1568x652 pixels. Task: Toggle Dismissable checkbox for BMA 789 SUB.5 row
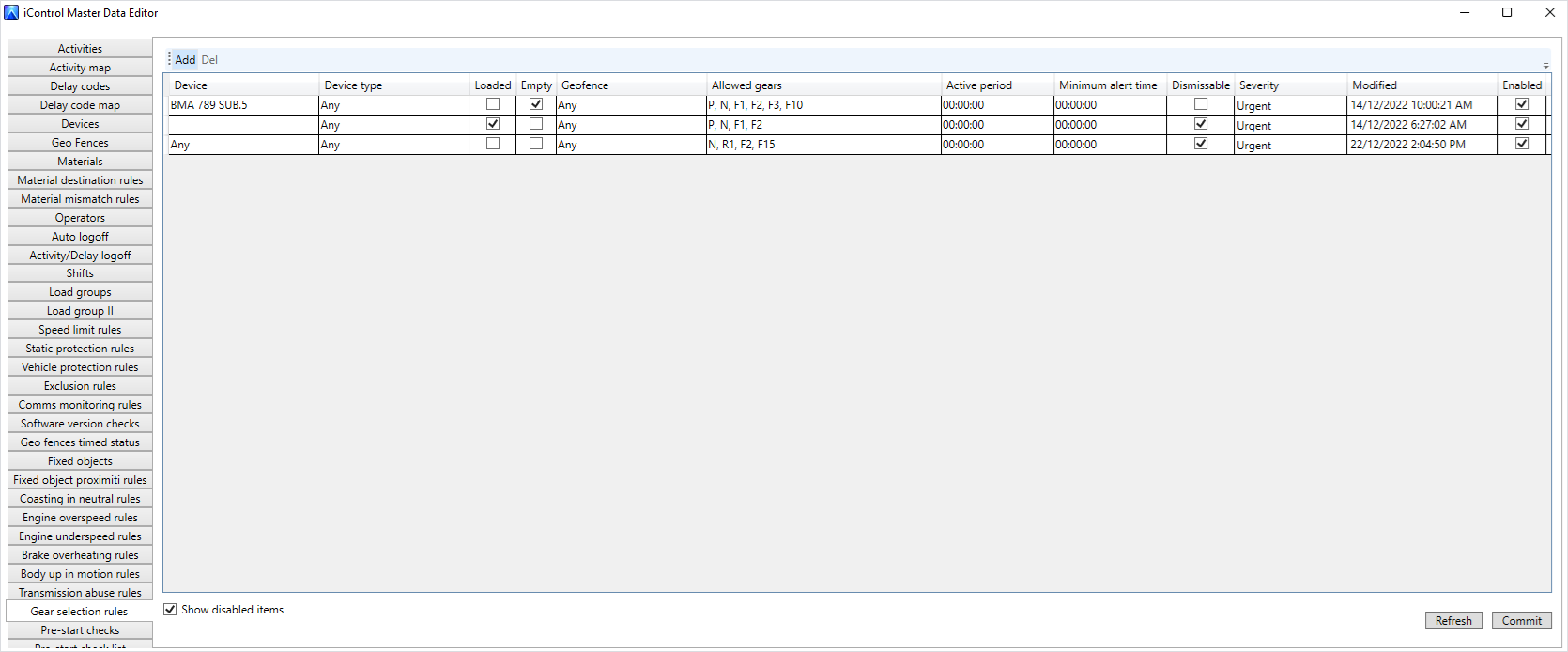(1201, 104)
